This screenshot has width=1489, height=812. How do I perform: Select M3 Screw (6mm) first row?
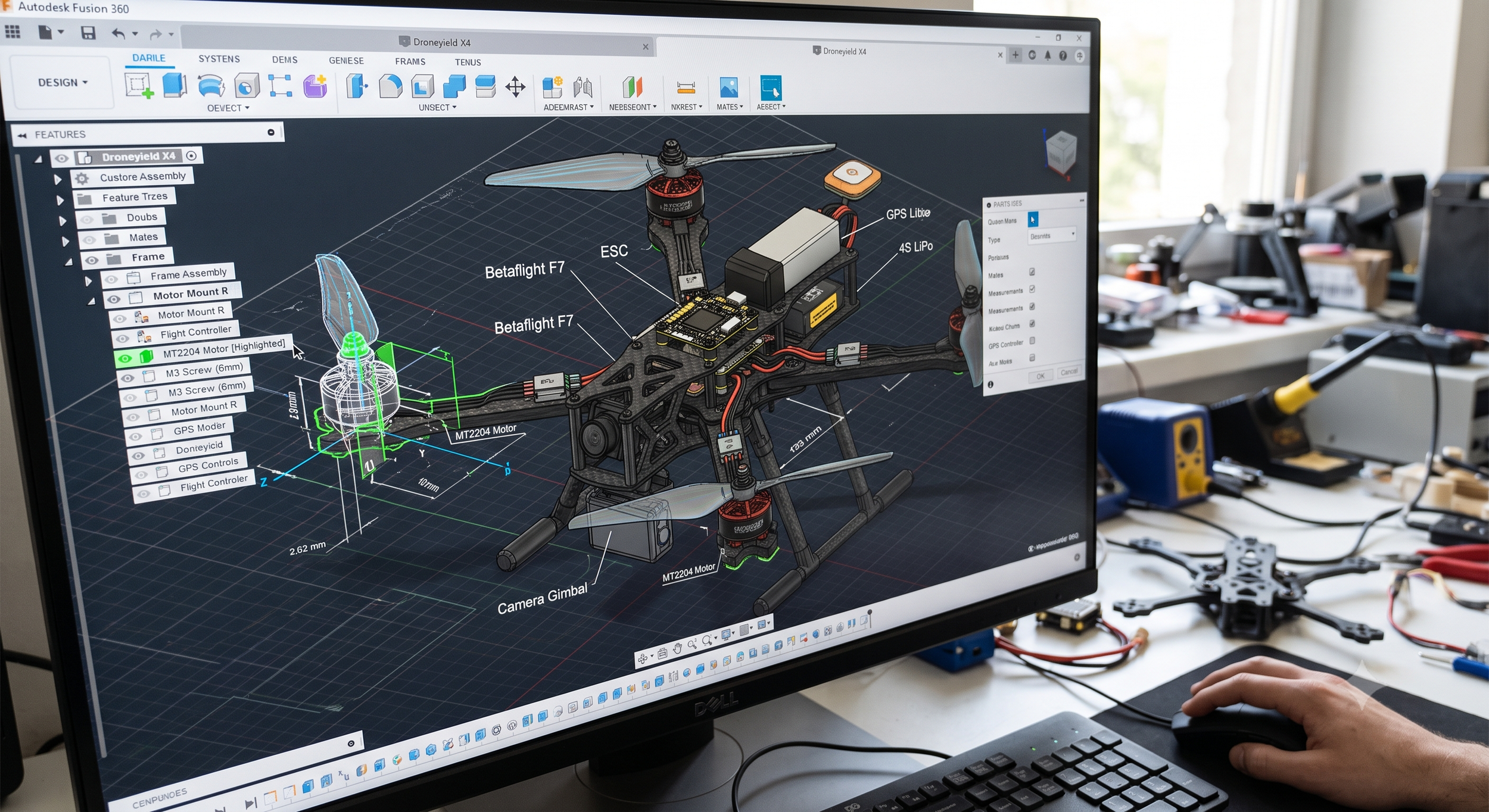coord(184,373)
